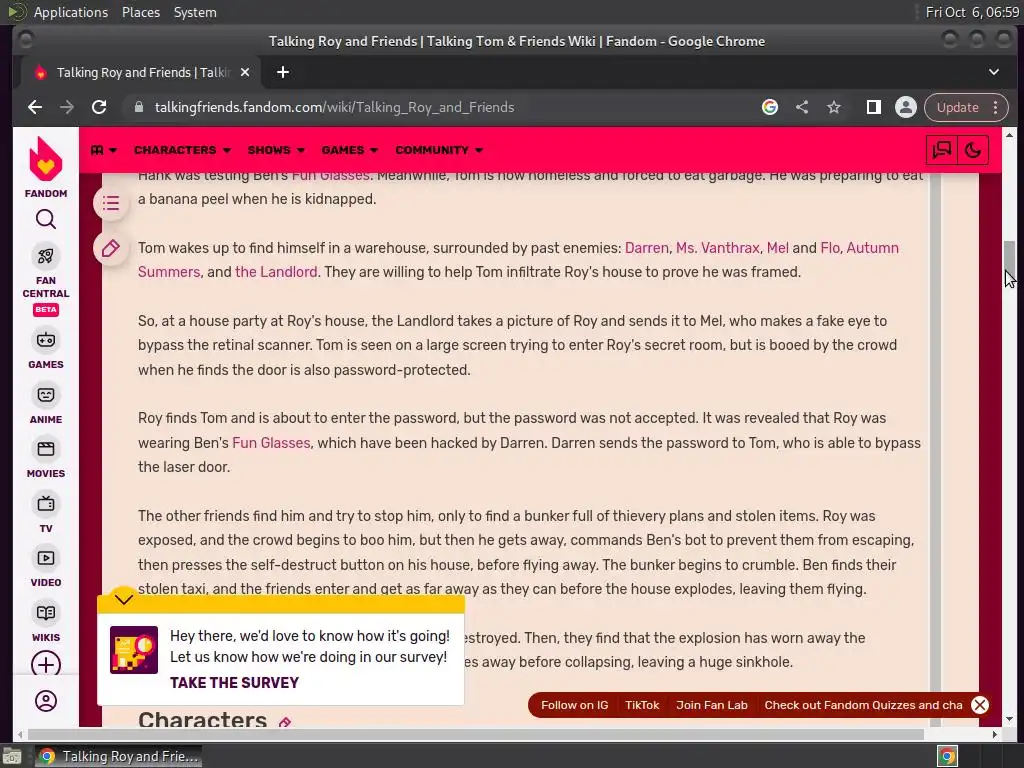The image size is (1024, 768).
Task: Close the Talking Roy and Friends tab
Action: click(245, 72)
